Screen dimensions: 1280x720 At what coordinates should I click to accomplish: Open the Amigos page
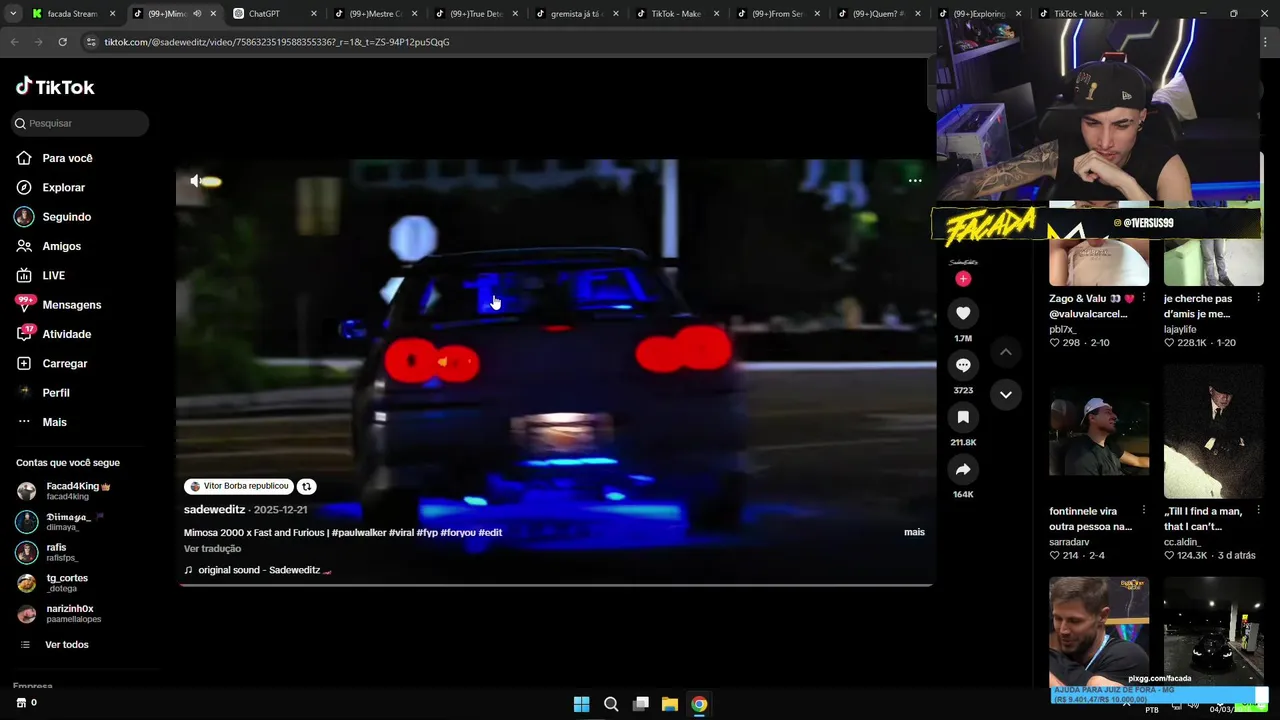point(61,246)
